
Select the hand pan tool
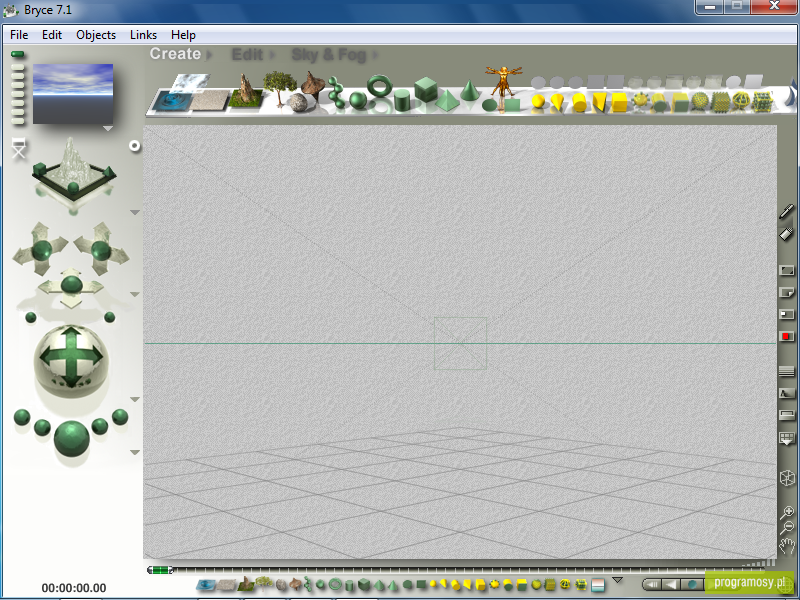click(787, 546)
